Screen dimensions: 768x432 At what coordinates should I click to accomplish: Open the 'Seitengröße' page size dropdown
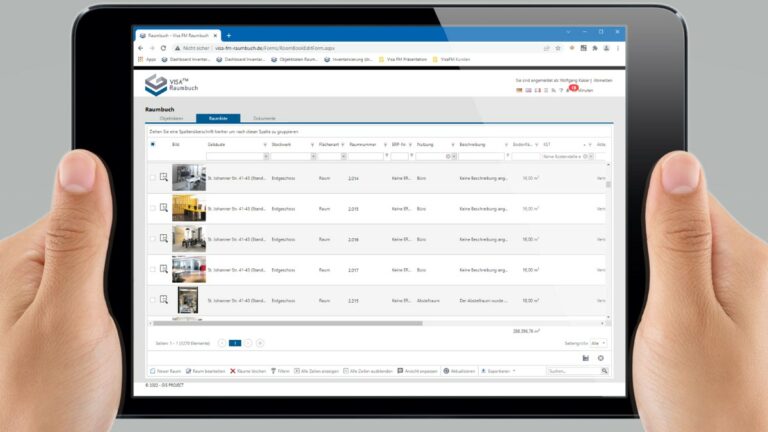[x=601, y=343]
